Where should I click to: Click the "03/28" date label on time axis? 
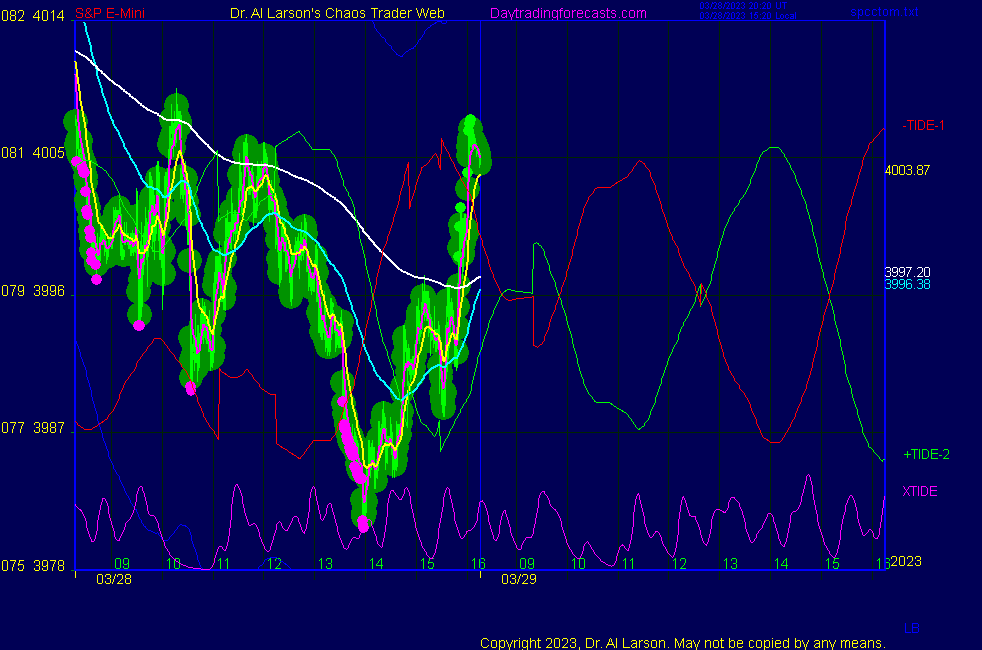click(114, 579)
